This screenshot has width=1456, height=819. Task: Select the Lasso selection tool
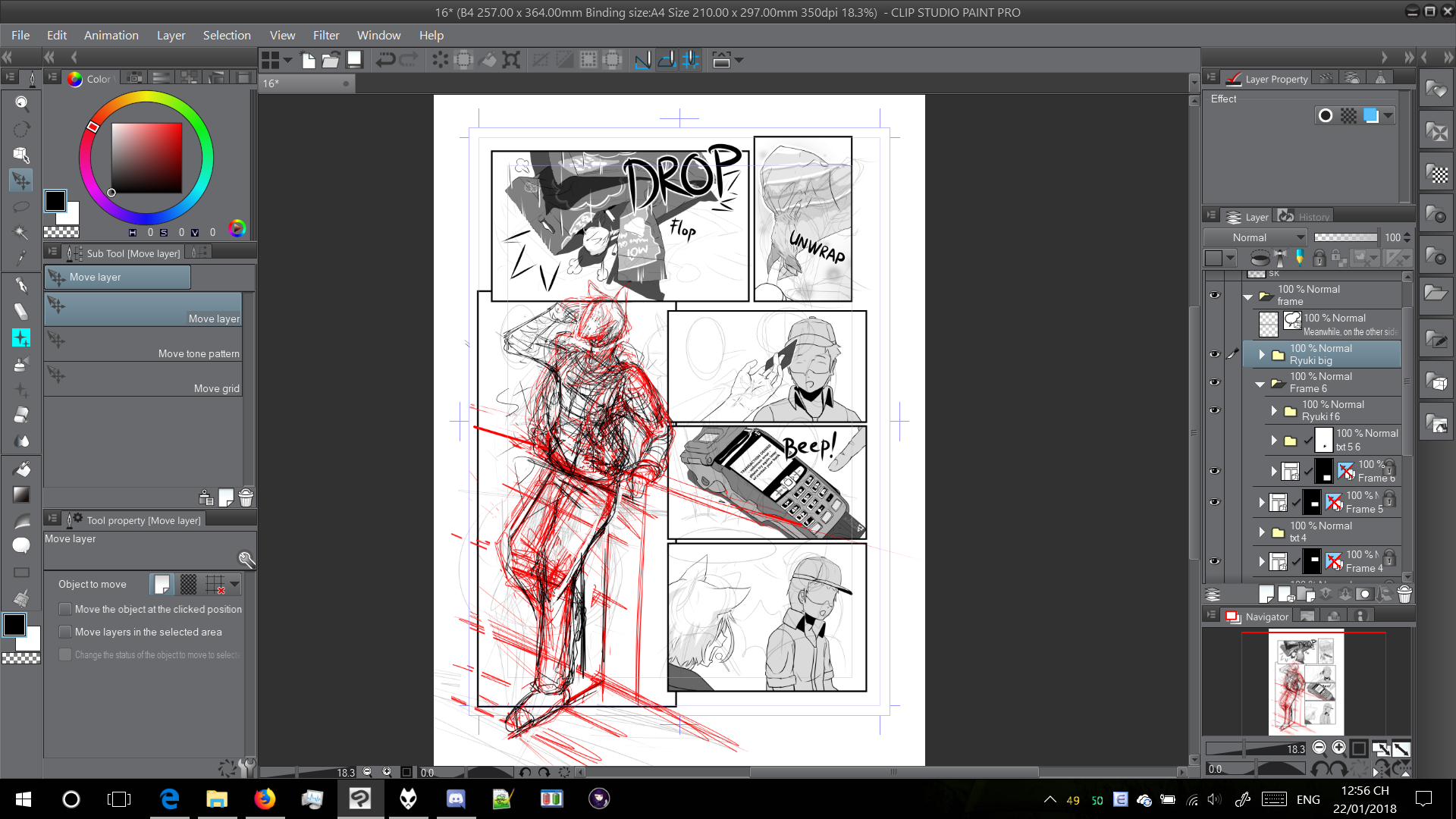pyautogui.click(x=21, y=206)
